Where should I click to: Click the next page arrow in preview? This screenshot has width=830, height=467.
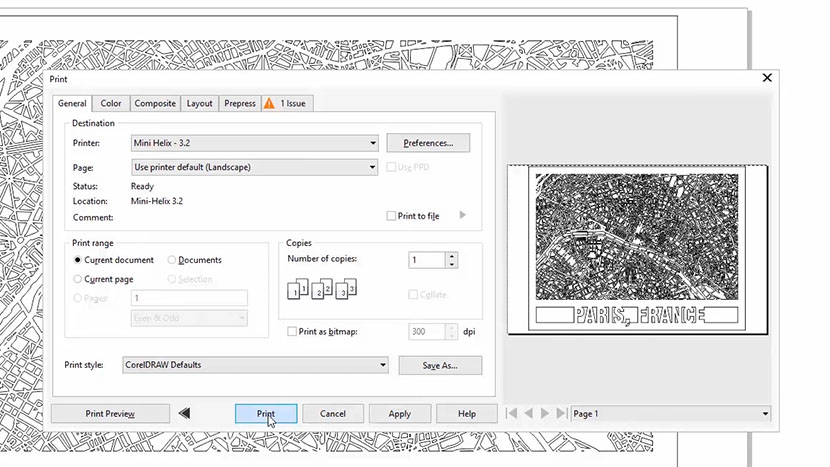pyautogui.click(x=545, y=413)
